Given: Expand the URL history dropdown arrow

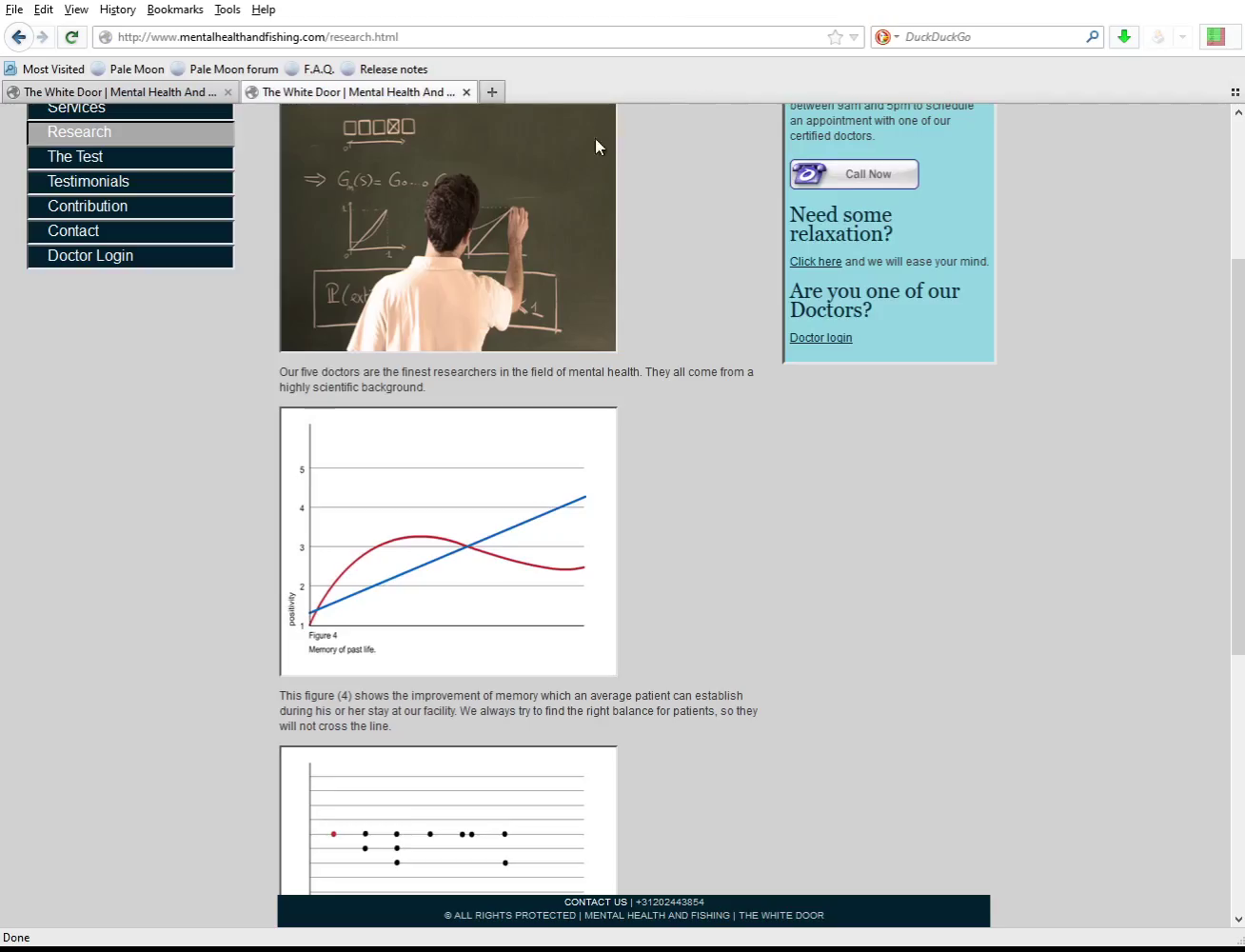Looking at the screenshot, I should click(x=854, y=37).
